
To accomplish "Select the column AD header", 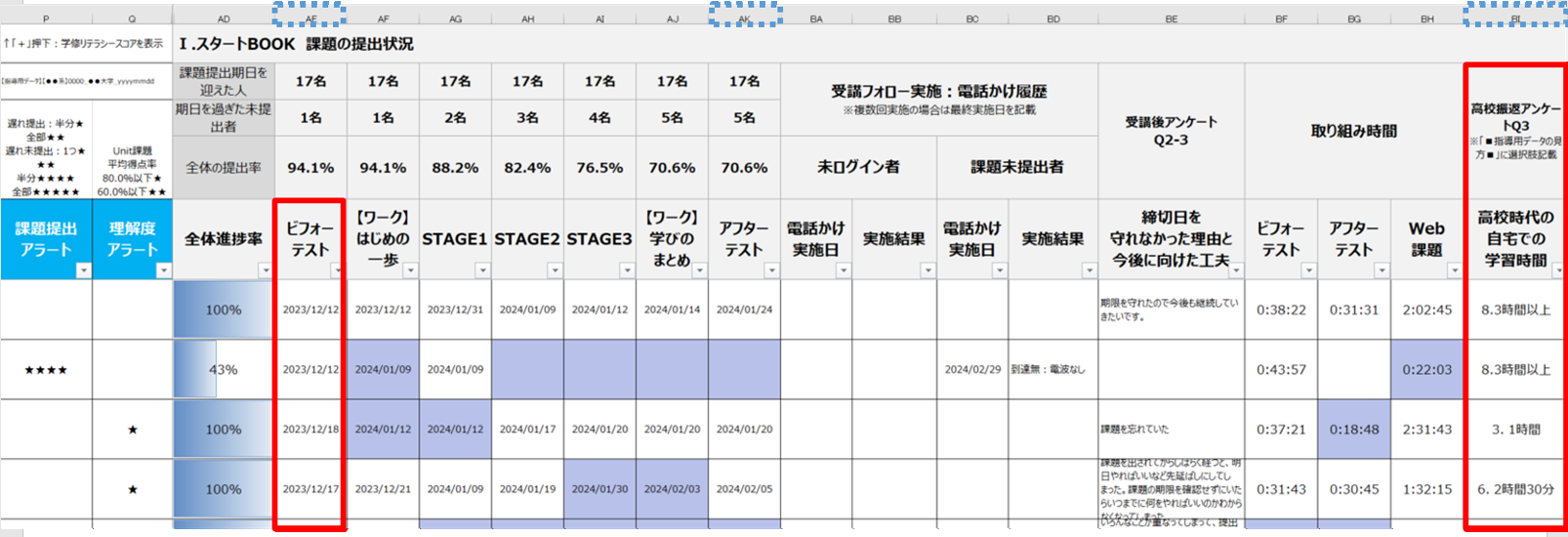I will coord(224,19).
